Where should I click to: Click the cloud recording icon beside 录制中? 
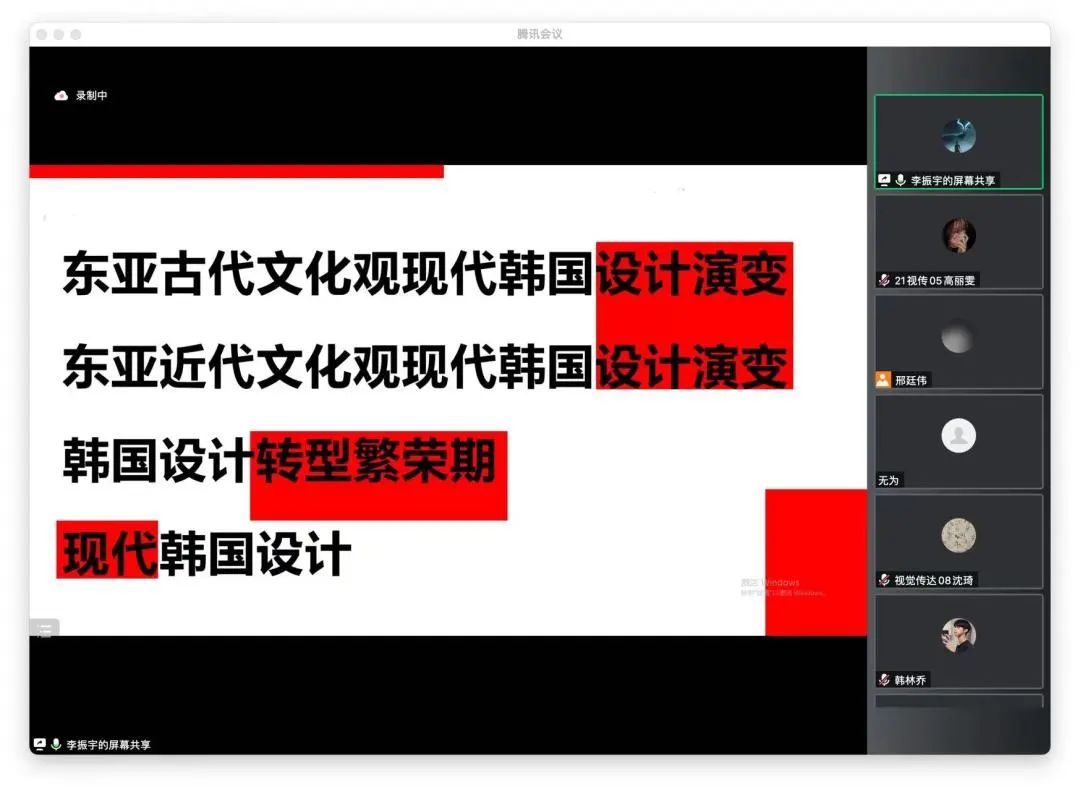click(x=60, y=96)
